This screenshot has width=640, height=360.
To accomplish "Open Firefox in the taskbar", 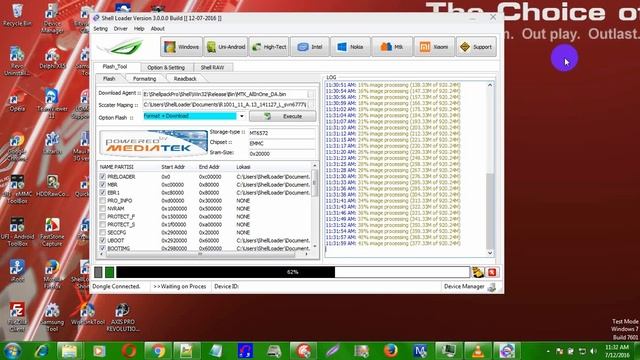I will point(391,351).
